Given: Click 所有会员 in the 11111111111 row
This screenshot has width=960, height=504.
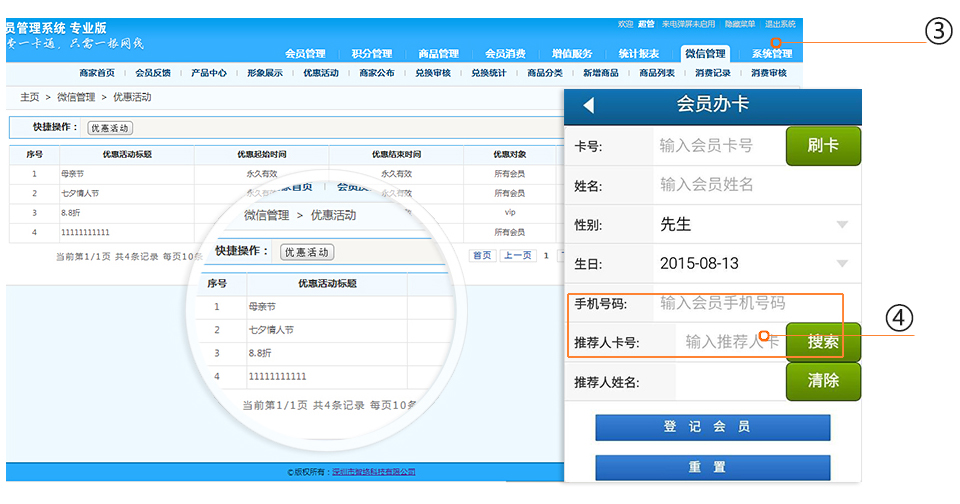Looking at the screenshot, I should [509, 232].
